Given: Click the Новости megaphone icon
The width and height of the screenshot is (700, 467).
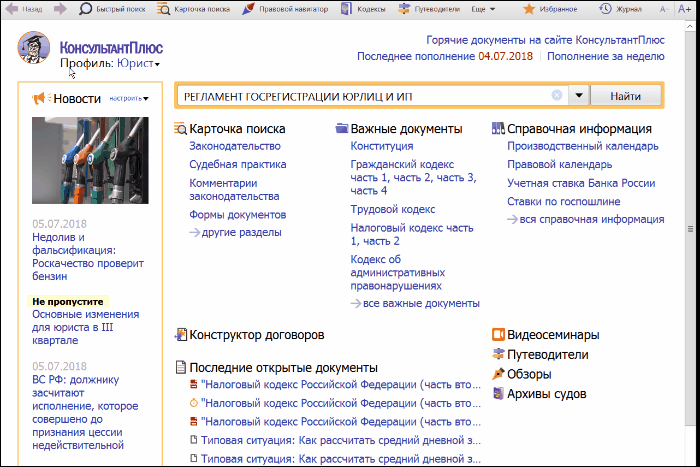Looking at the screenshot, I should tap(42, 98).
